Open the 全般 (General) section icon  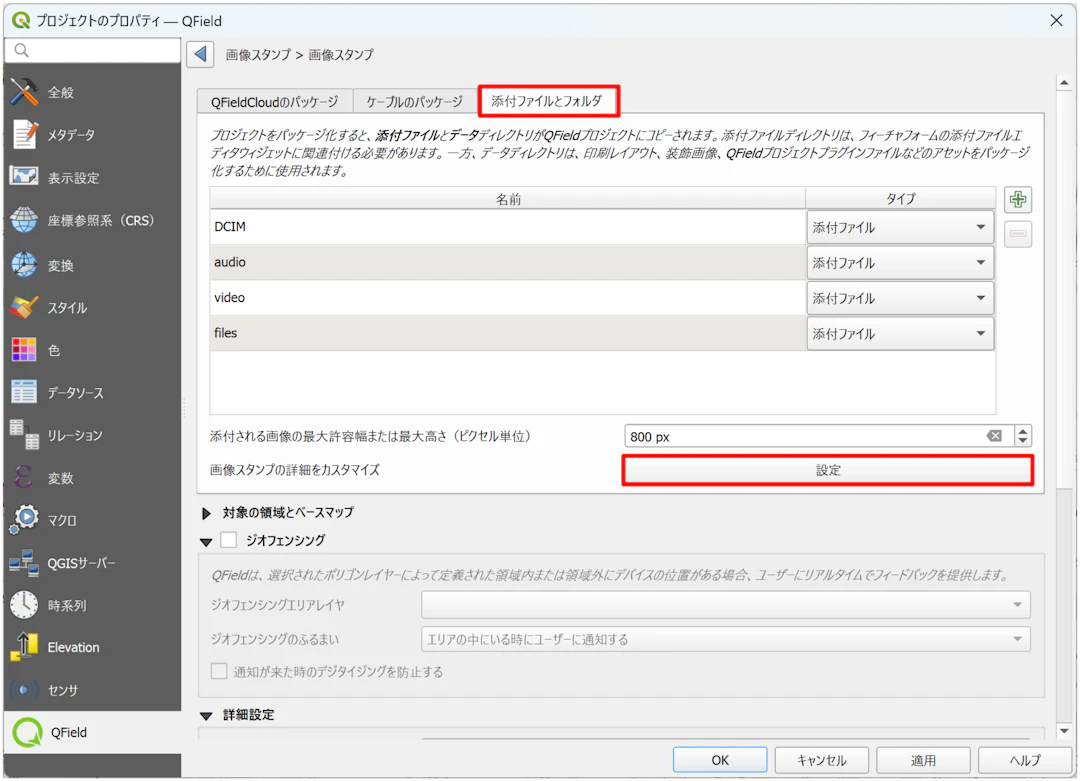coord(25,92)
